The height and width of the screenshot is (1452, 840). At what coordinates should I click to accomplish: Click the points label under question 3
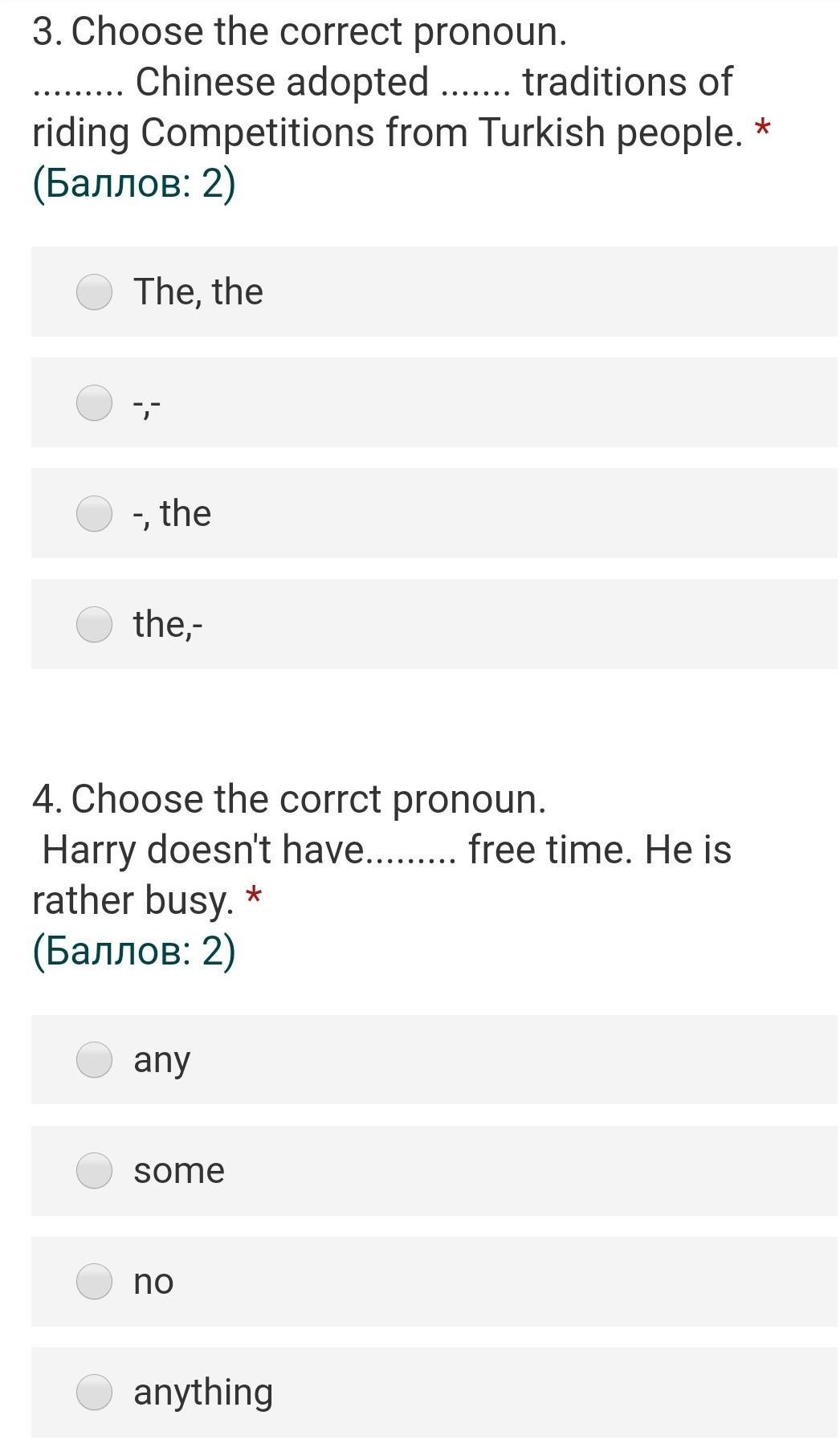click(x=133, y=184)
